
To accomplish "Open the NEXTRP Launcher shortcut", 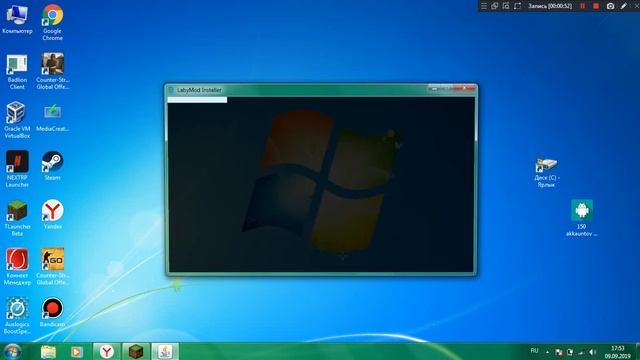I will tap(17, 169).
